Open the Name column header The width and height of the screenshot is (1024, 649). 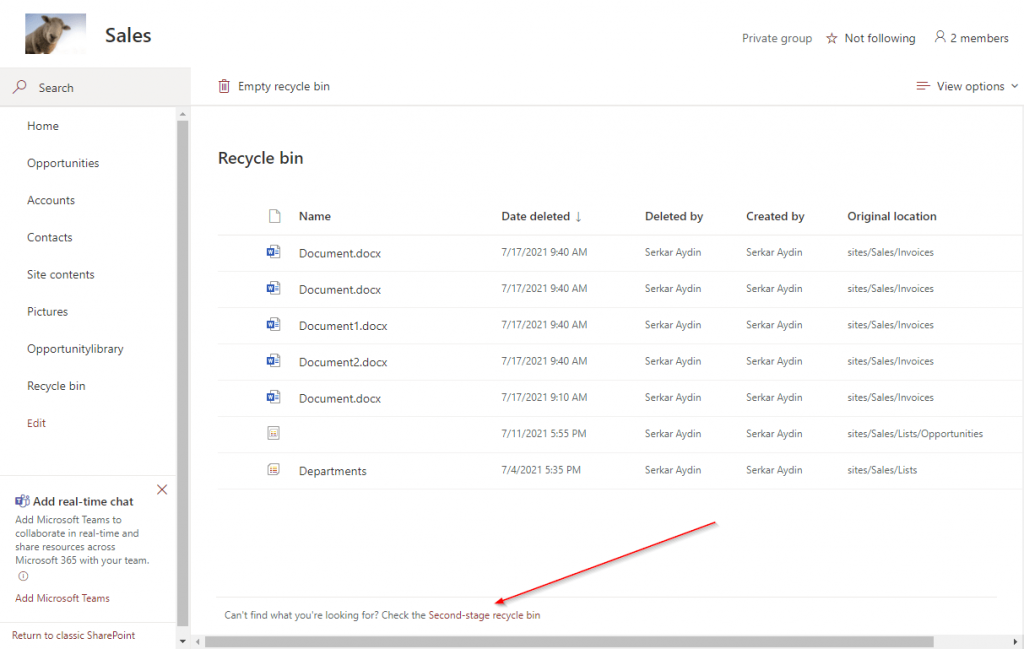pyautogui.click(x=314, y=216)
